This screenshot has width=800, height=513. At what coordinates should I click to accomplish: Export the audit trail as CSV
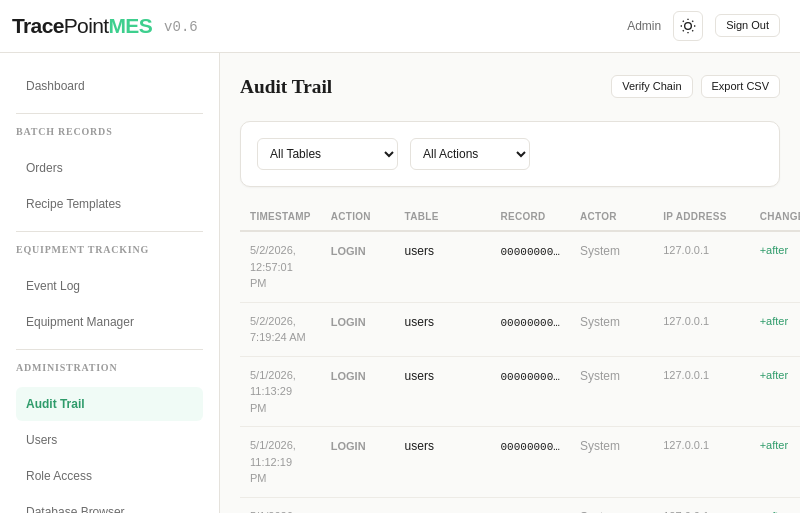pos(740,86)
